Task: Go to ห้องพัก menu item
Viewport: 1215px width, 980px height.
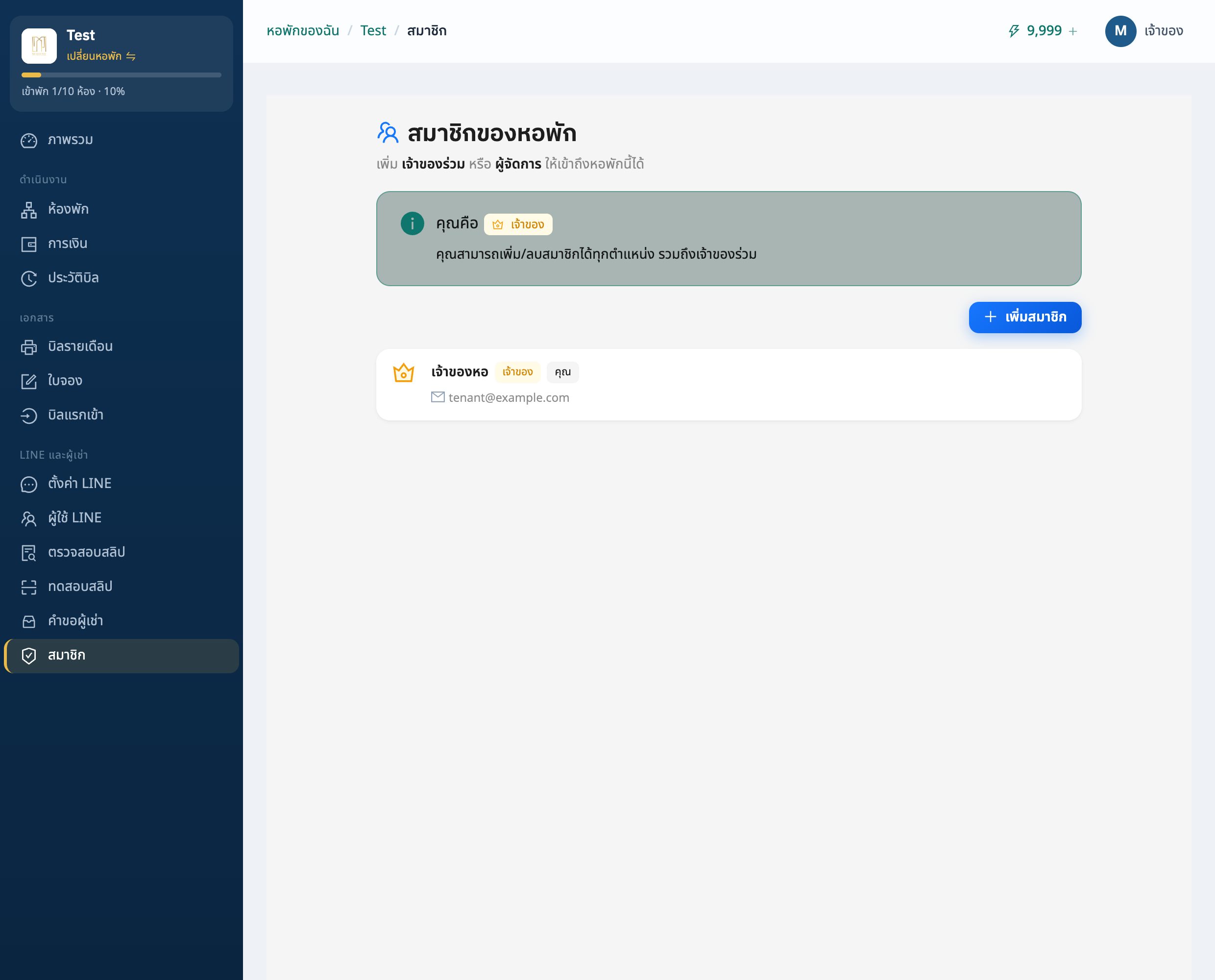Action: (121, 209)
